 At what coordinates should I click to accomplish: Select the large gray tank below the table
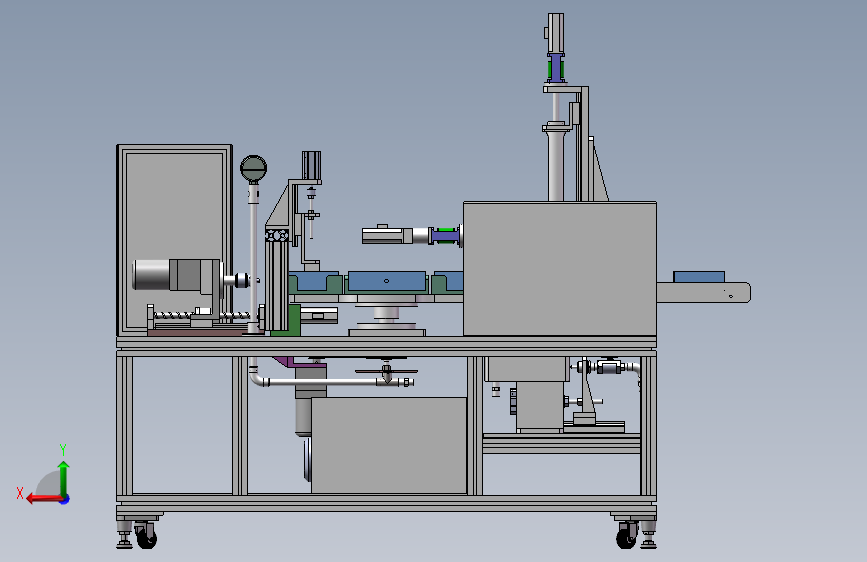[x=389, y=445]
